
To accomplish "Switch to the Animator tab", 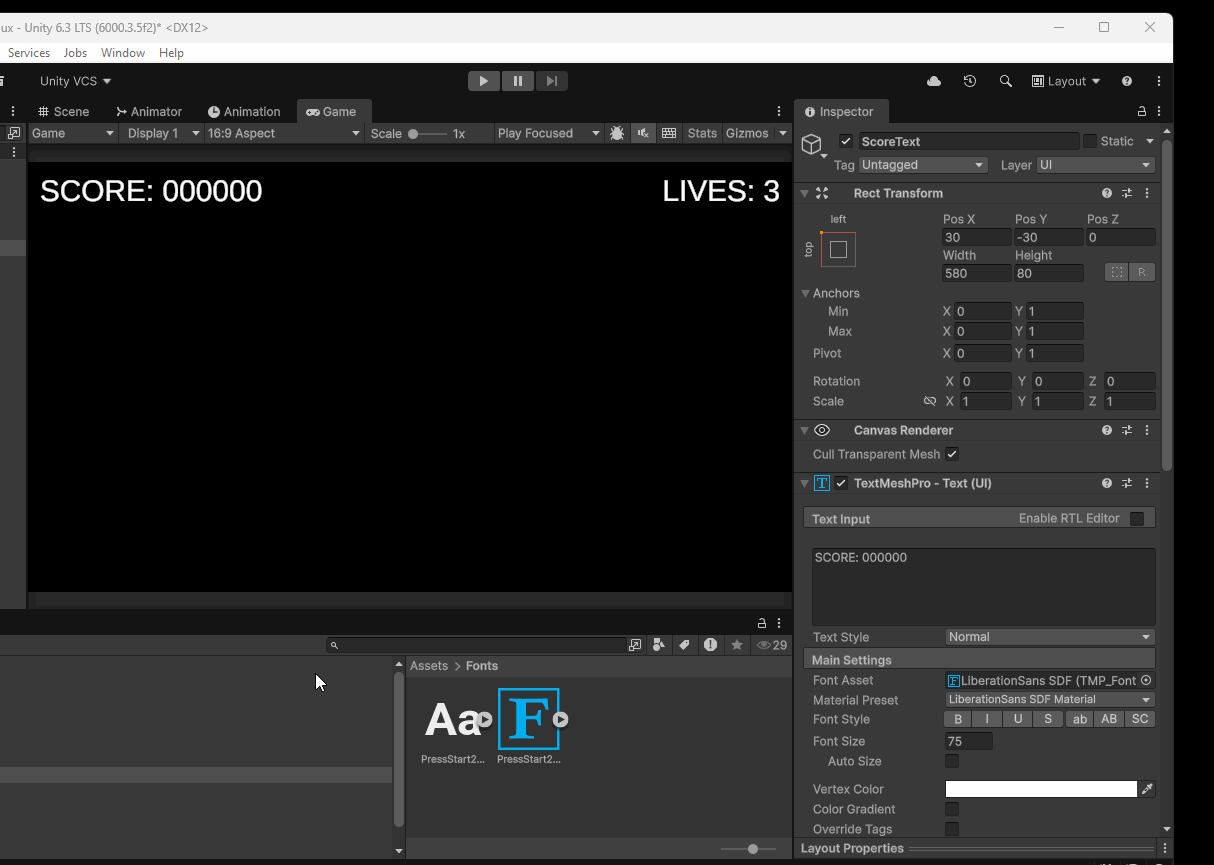I will click(x=148, y=112).
